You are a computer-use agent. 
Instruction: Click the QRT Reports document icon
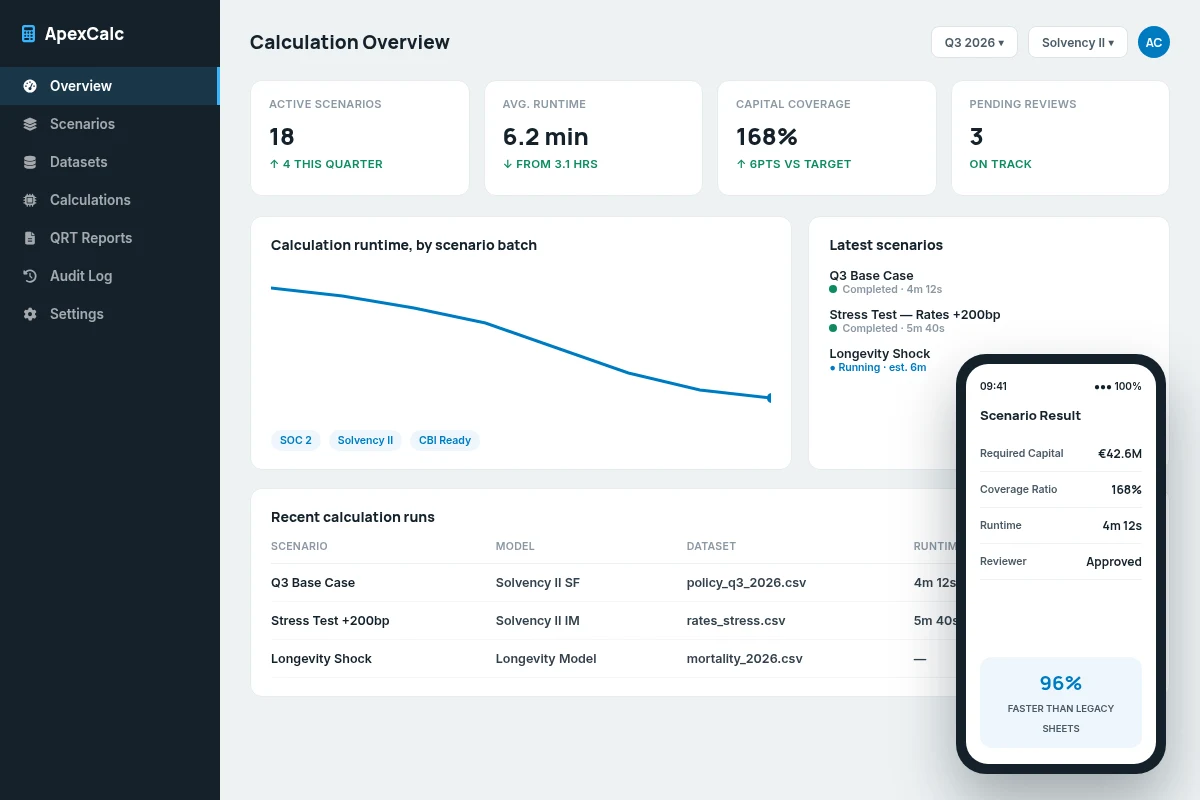pos(30,238)
